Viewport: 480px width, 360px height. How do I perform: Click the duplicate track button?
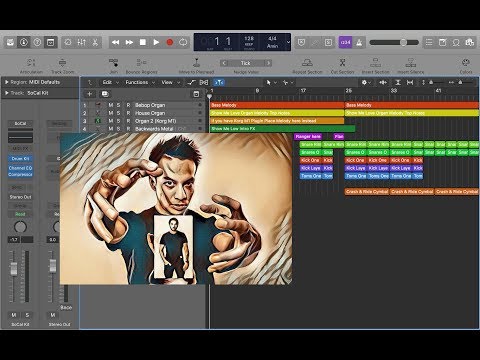(105, 94)
